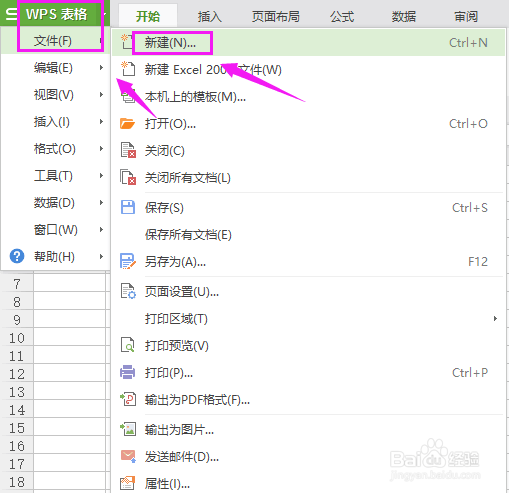This screenshot has height=493, width=509.
Task: Switch to the 公式 ribbon tab
Action: [x=342, y=16]
